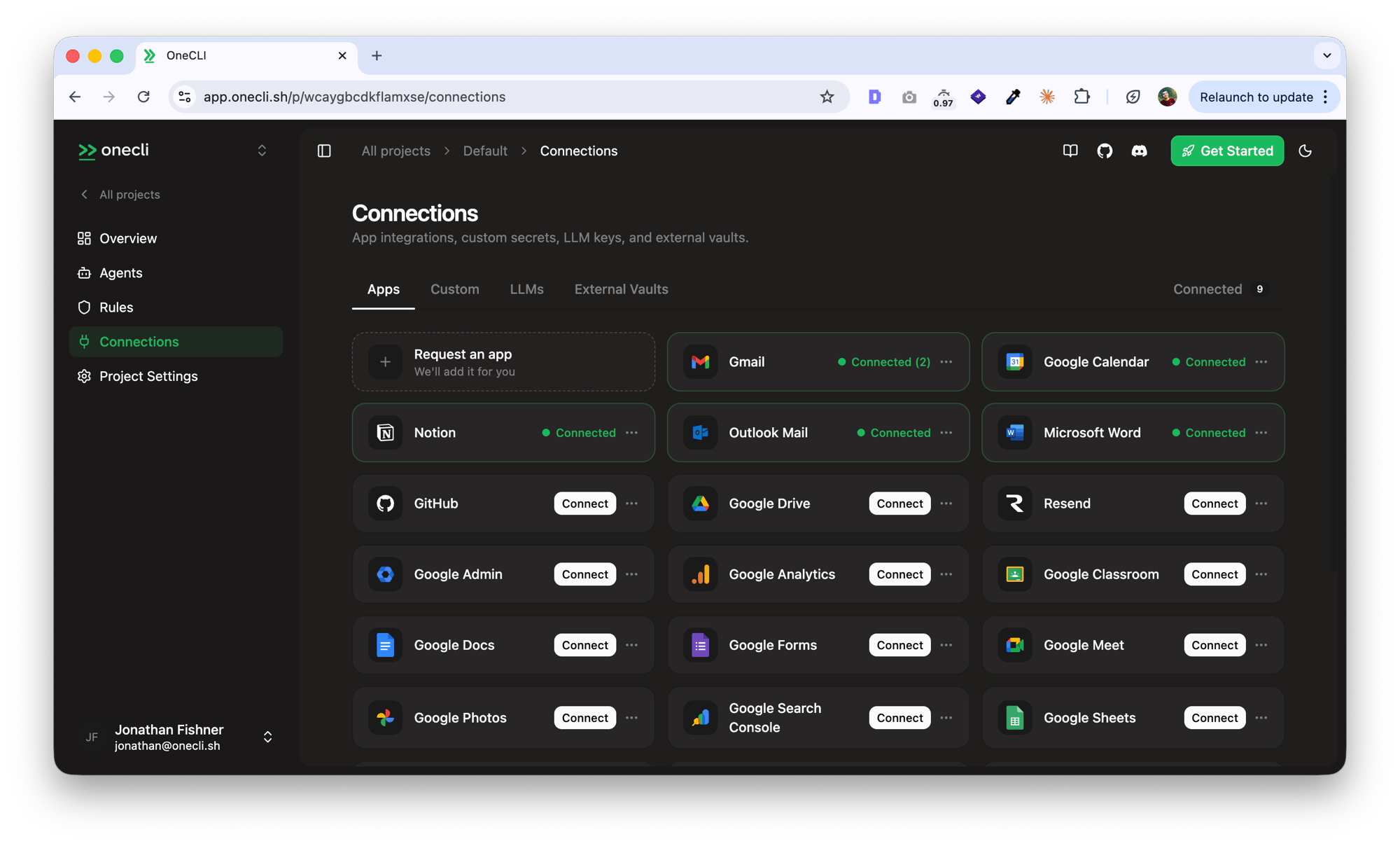Click the Google Admin app icon
Image resolution: width=1400 pixels, height=846 pixels.
(385, 574)
